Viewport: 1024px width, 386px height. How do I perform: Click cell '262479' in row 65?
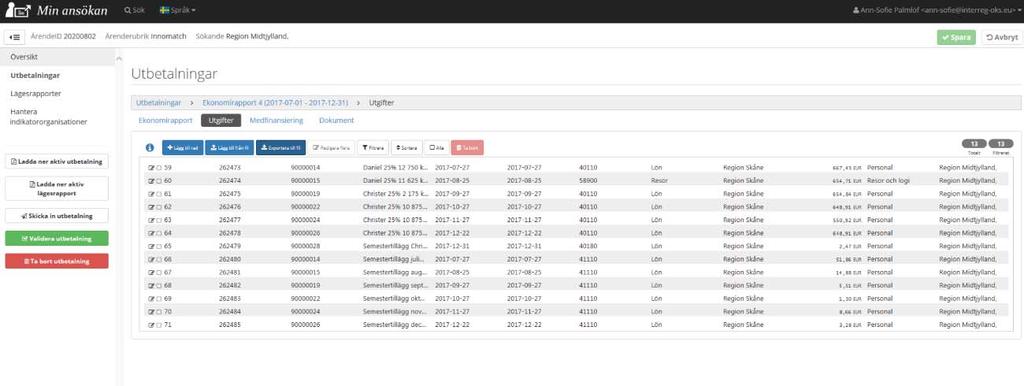coord(230,246)
